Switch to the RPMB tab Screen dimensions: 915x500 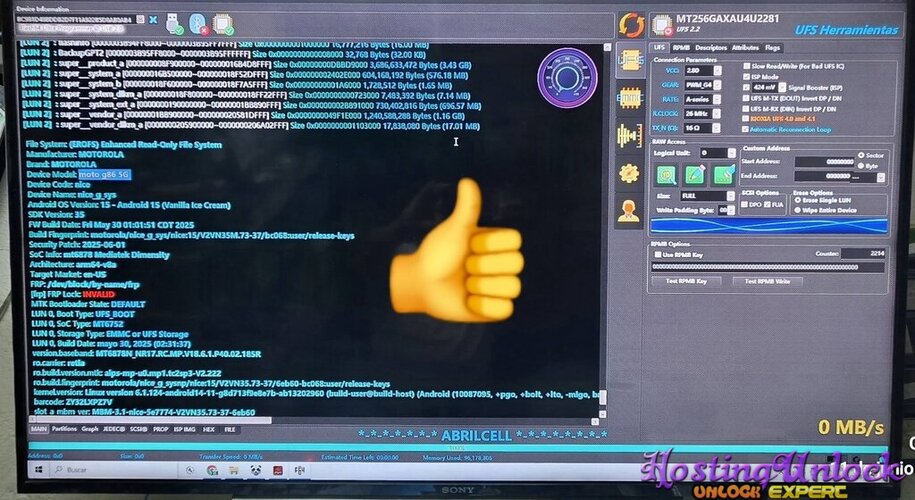pos(681,47)
